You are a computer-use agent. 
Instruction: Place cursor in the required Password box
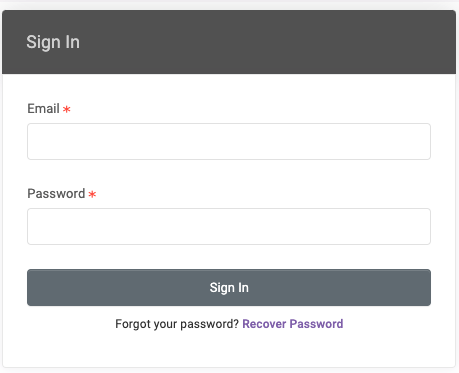click(x=229, y=226)
